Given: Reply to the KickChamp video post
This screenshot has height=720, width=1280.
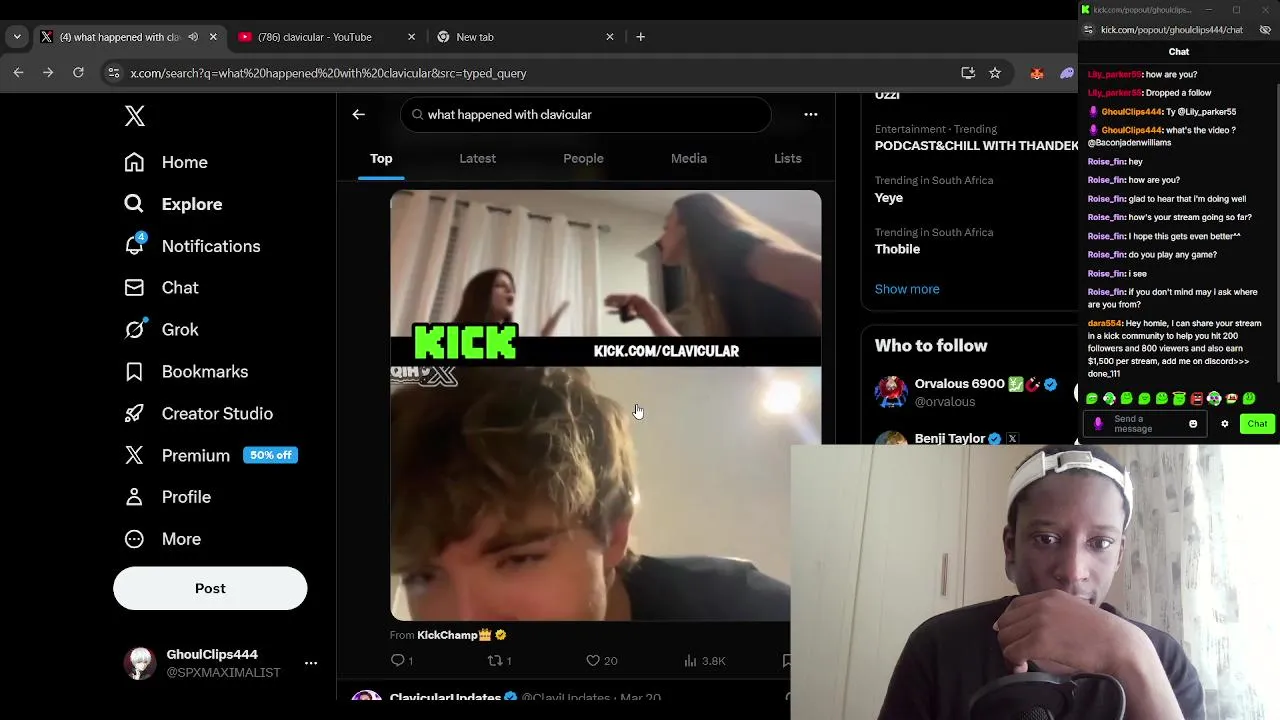Looking at the screenshot, I should 402,660.
